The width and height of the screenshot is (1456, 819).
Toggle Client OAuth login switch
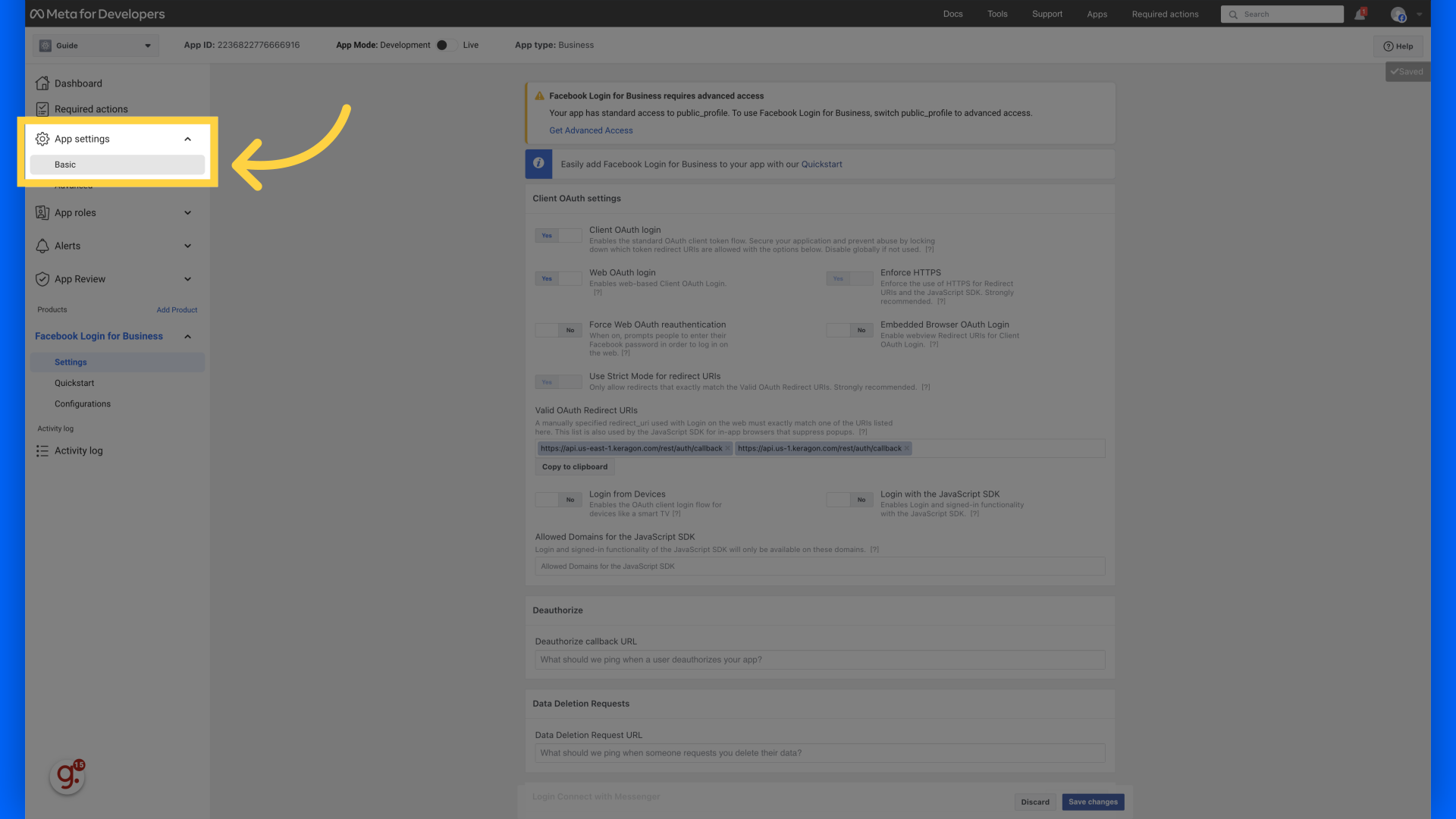[558, 236]
